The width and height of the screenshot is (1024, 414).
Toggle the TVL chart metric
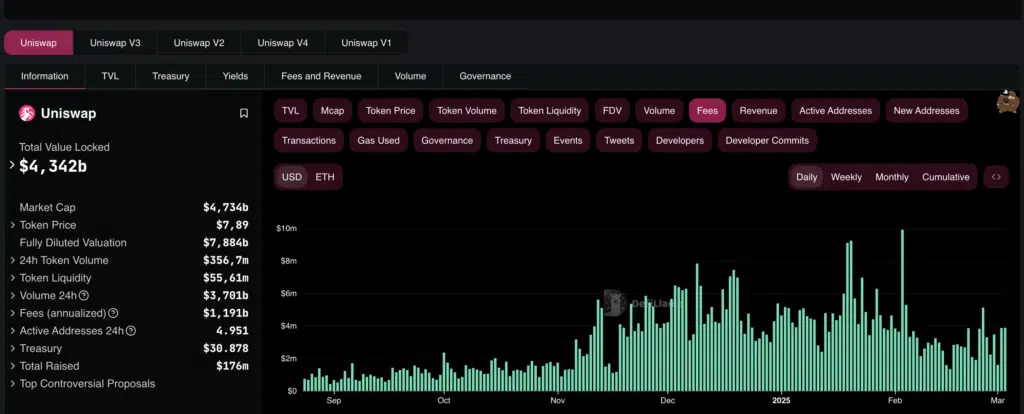291,111
